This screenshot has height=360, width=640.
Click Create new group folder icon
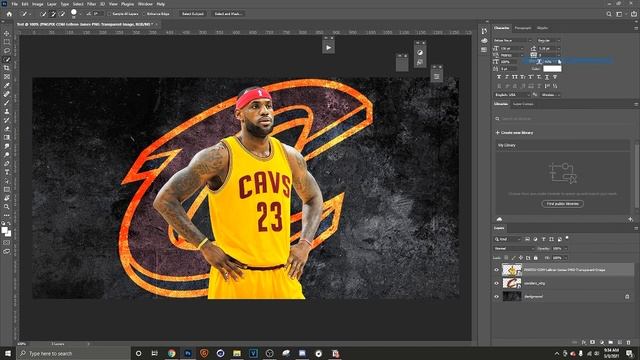point(611,342)
